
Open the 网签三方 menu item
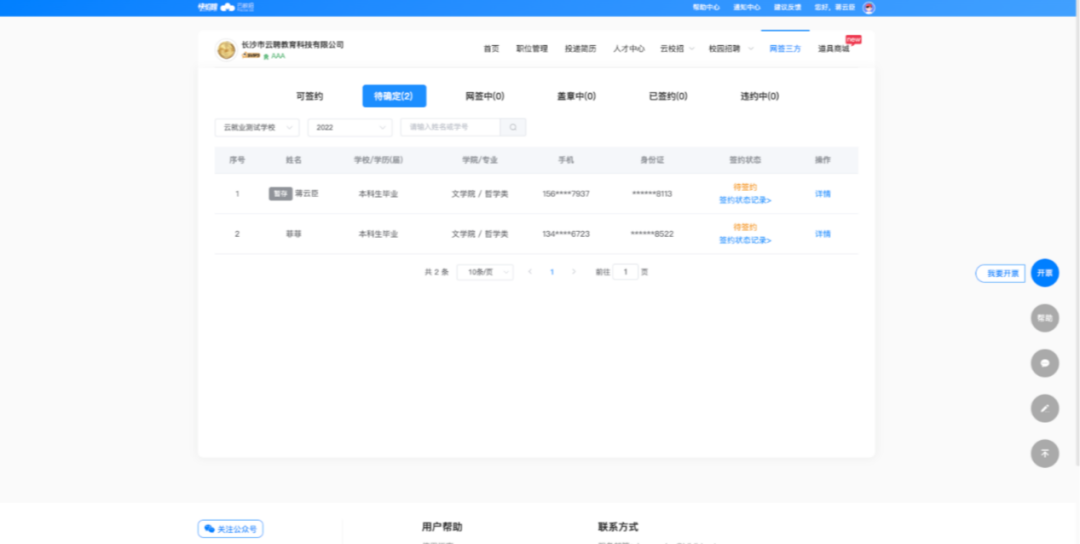coord(785,49)
